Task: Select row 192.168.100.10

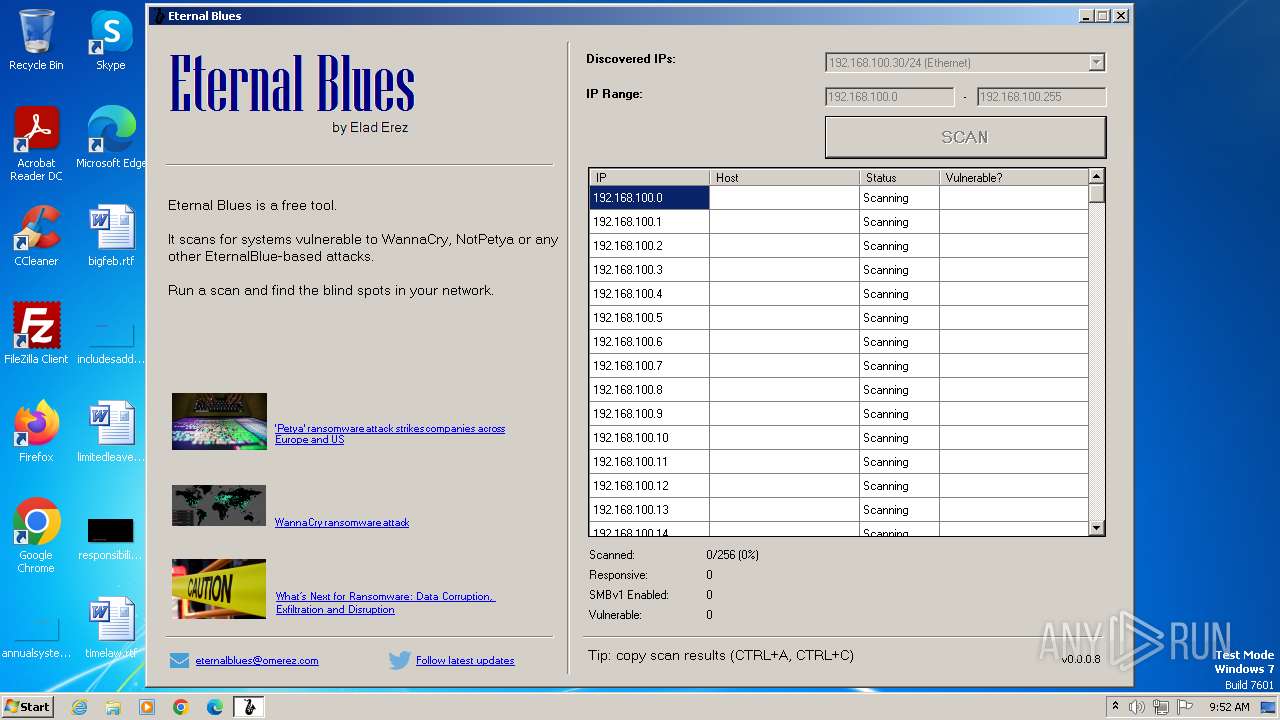Action: [838, 438]
